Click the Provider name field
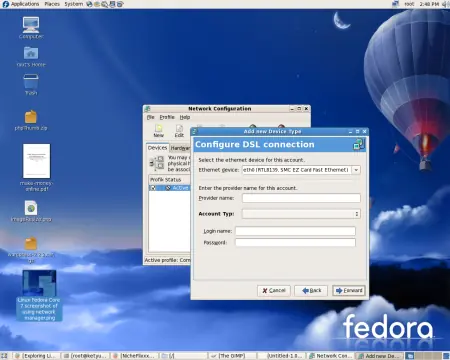450x360 pixels. point(301,198)
